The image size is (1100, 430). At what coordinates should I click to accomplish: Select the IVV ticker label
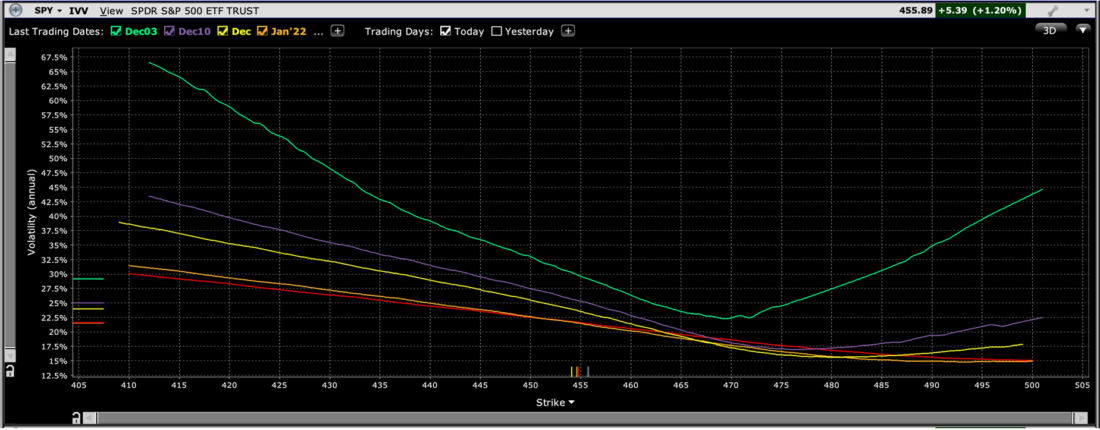(79, 11)
